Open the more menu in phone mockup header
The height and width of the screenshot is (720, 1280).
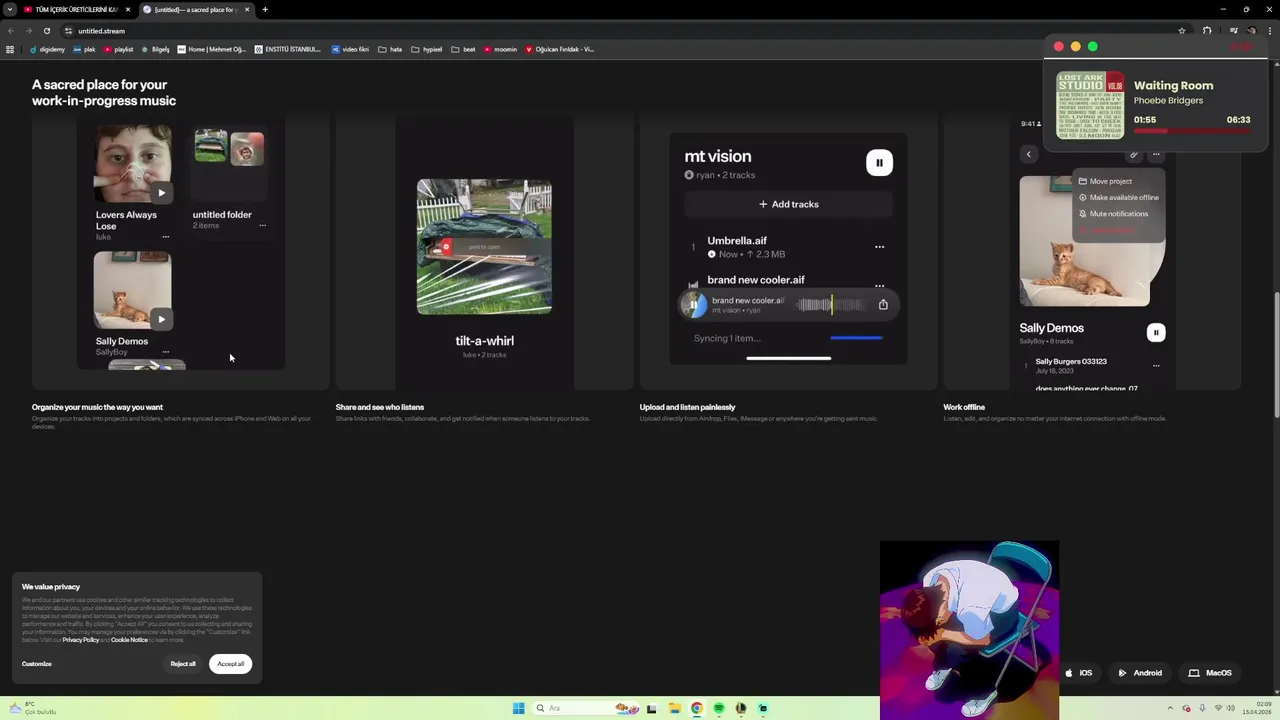pyautogui.click(x=1156, y=154)
